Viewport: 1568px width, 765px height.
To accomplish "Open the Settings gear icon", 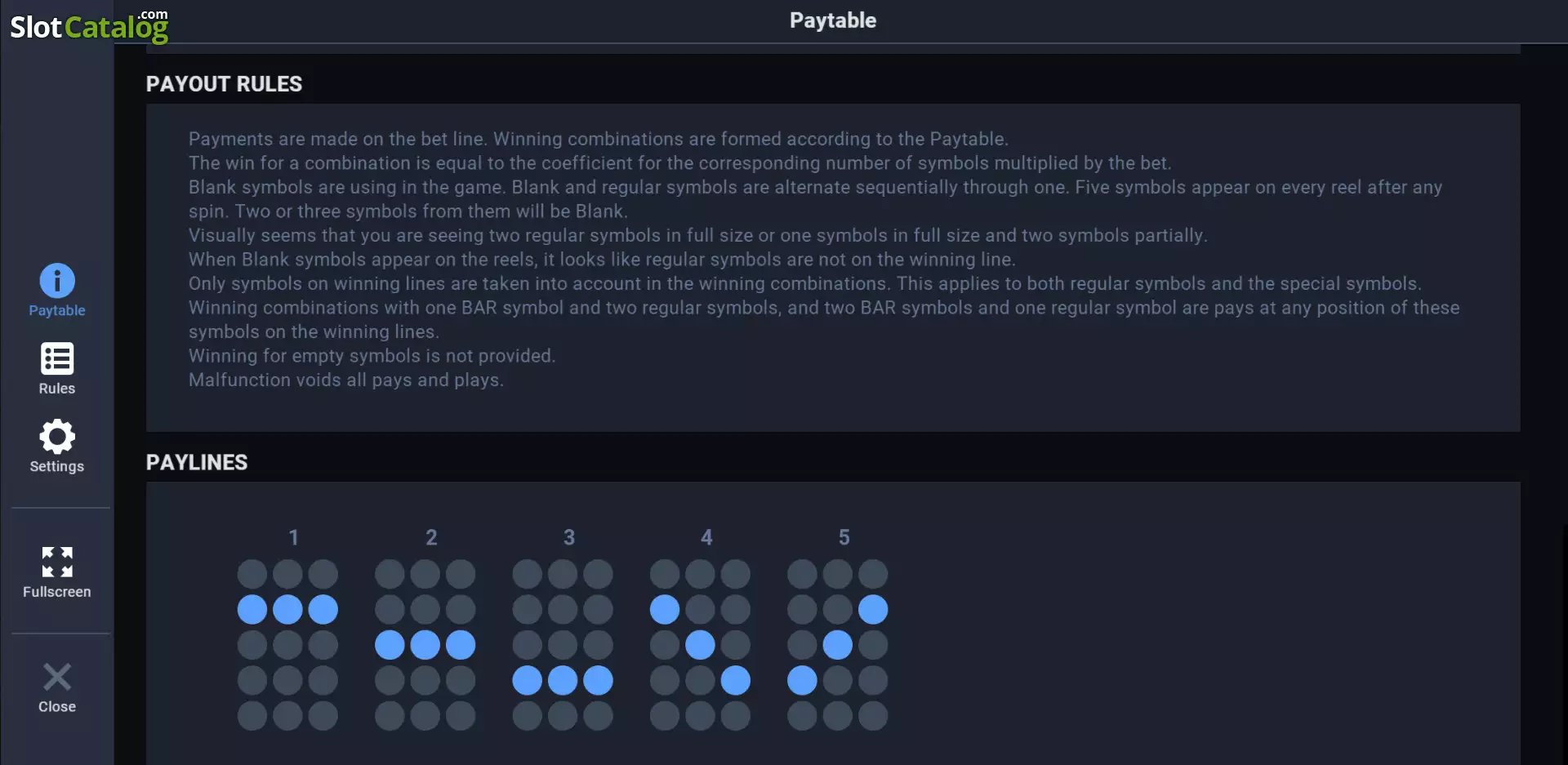I will click(x=57, y=437).
